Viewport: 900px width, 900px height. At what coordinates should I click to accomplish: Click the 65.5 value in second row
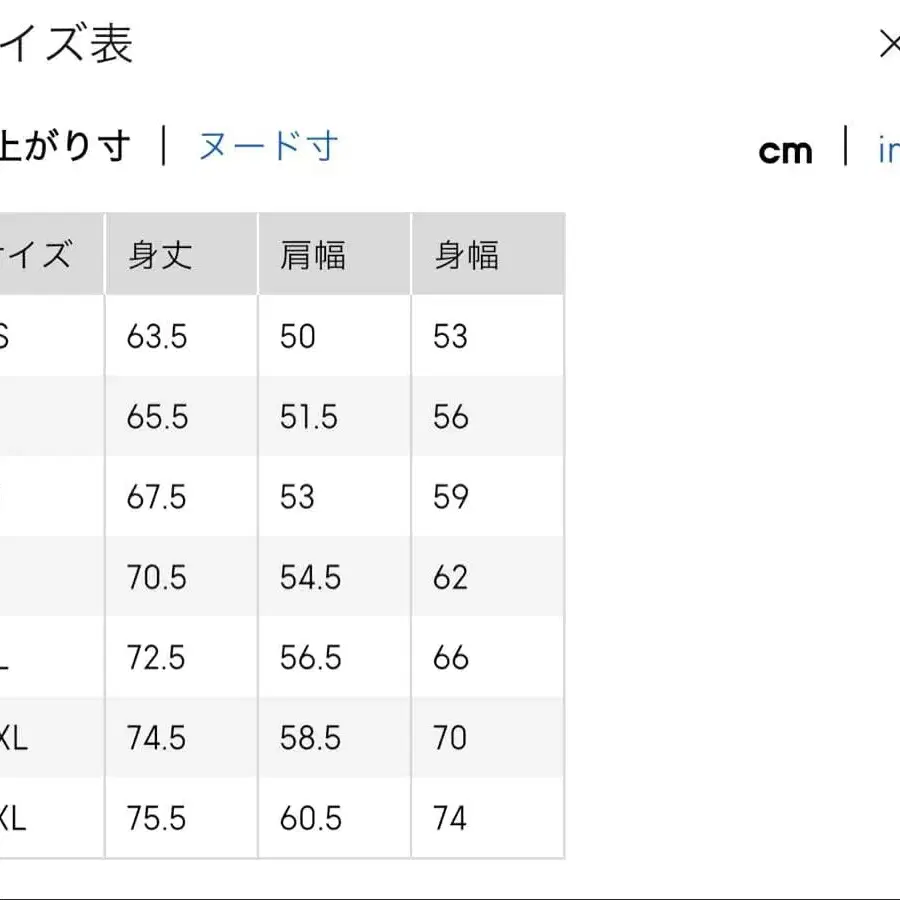[155, 417]
